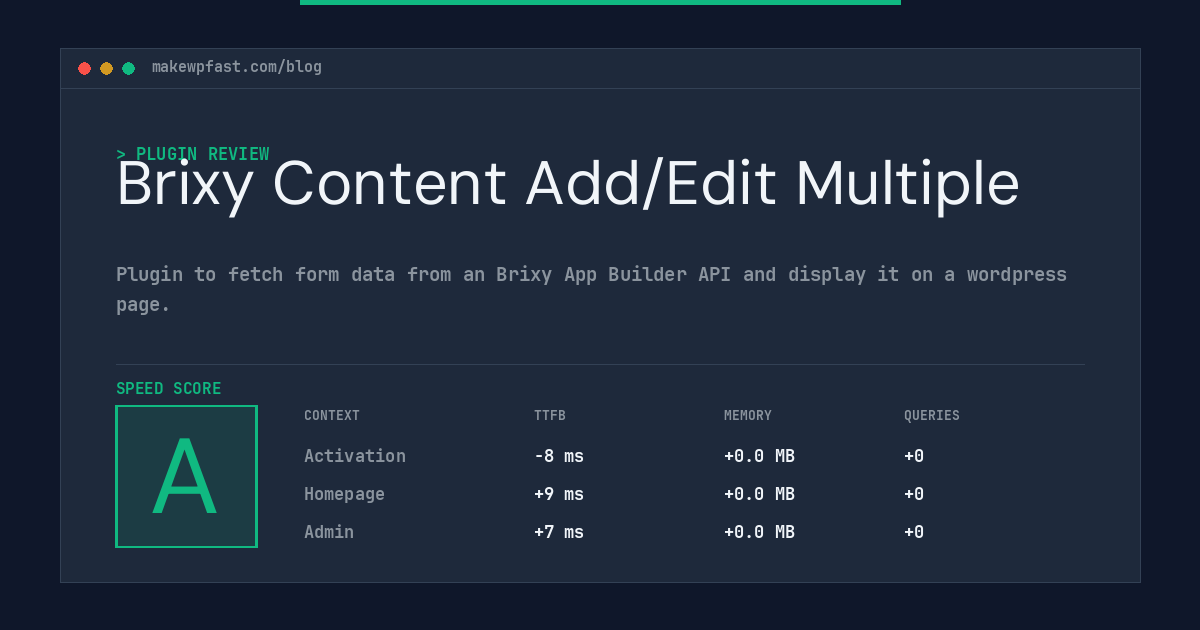1200x630 pixels.
Task: Click the plugin description paragraph
Action: coord(591,289)
